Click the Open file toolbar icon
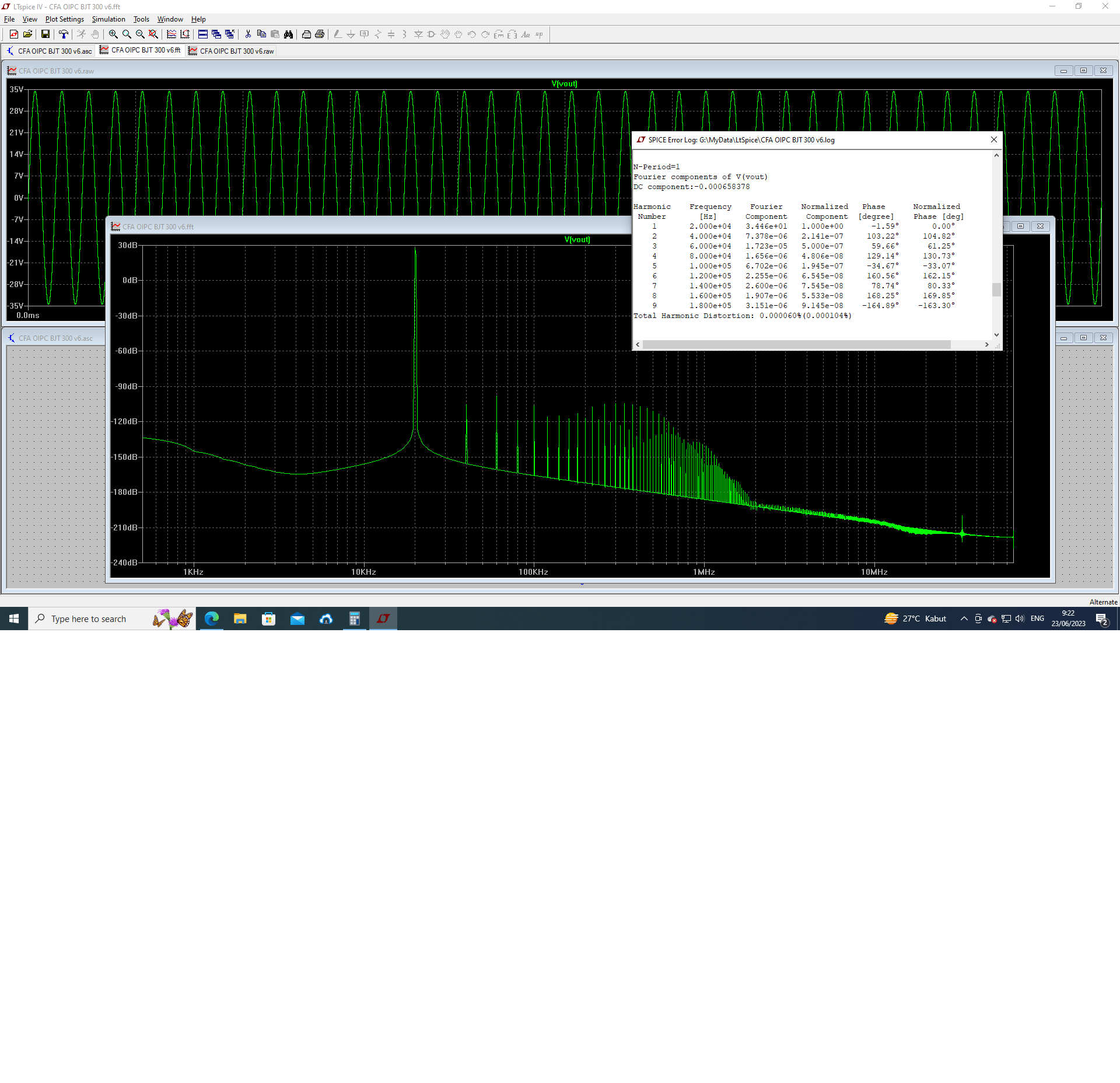 click(x=27, y=34)
